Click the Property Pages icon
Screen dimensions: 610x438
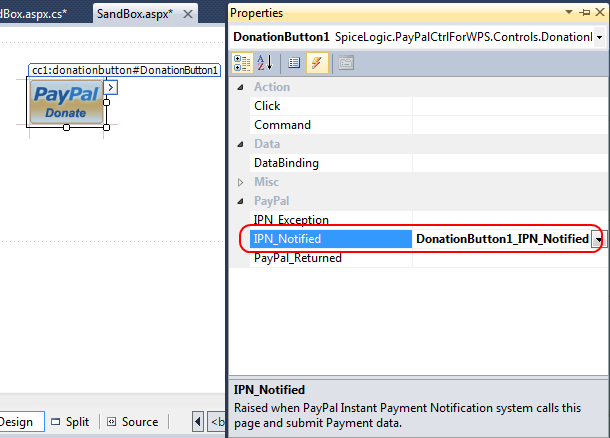345,62
